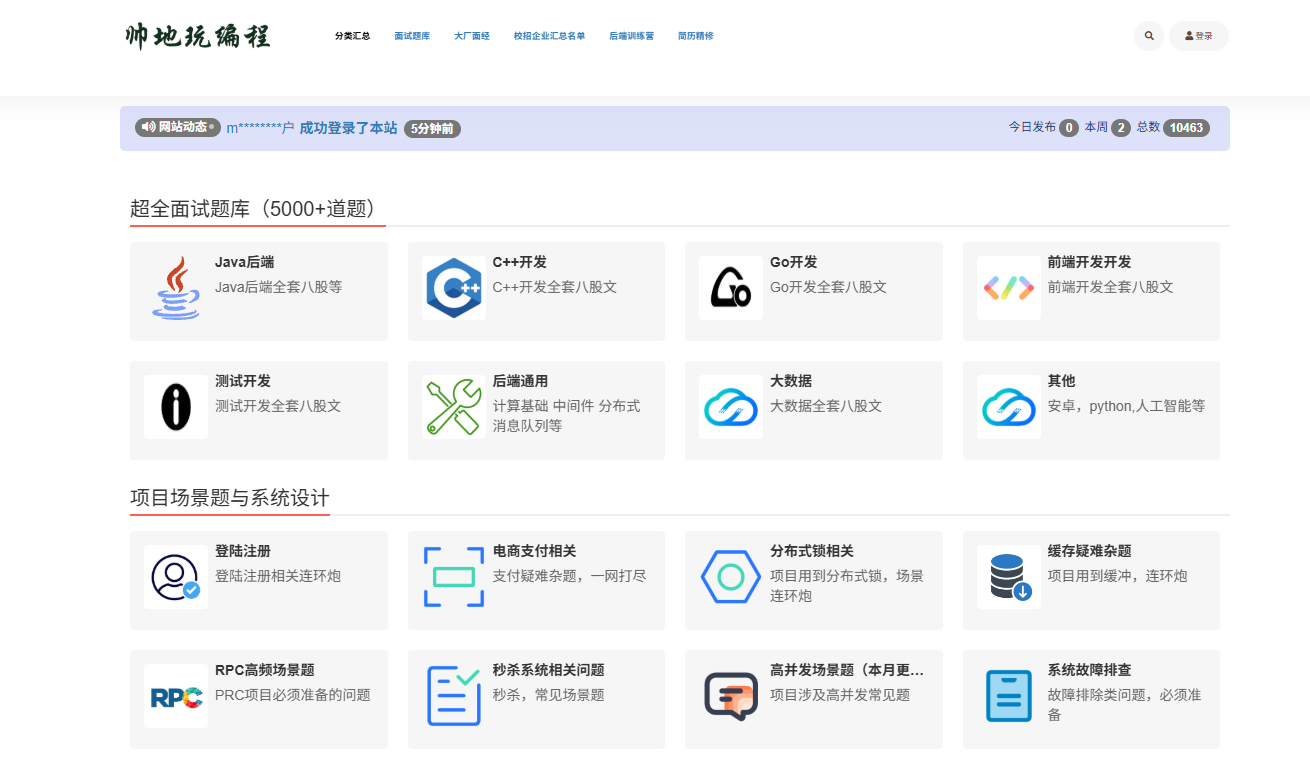Click the RPC logo icon
The width and height of the screenshot is (1310, 776).
coord(176,696)
